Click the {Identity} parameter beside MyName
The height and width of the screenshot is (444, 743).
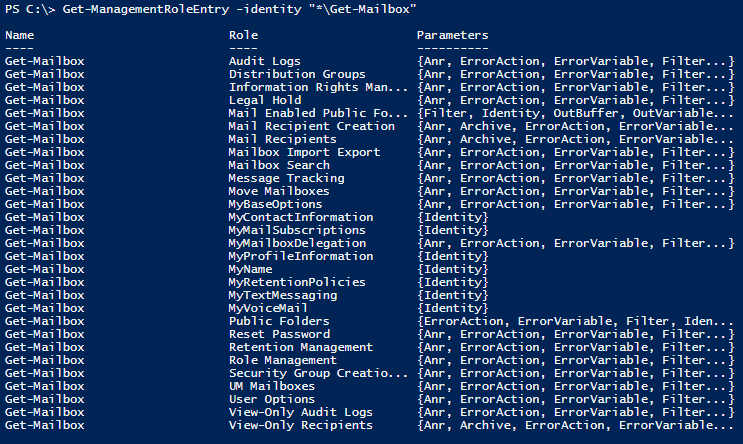coord(452,269)
